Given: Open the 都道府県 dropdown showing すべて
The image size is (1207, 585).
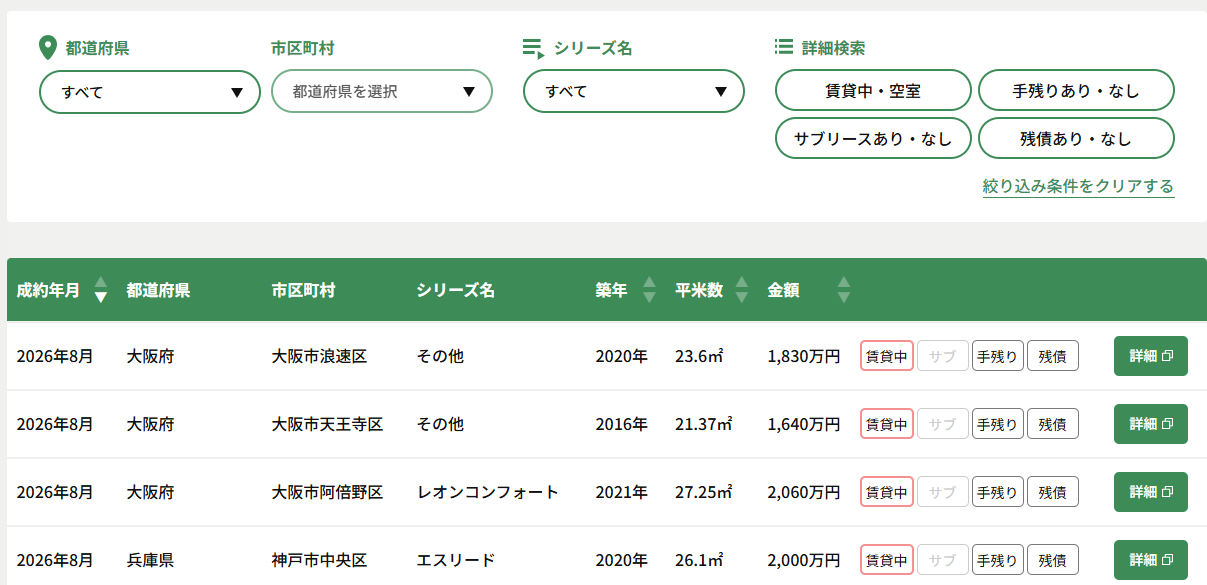Looking at the screenshot, I should click(150, 92).
